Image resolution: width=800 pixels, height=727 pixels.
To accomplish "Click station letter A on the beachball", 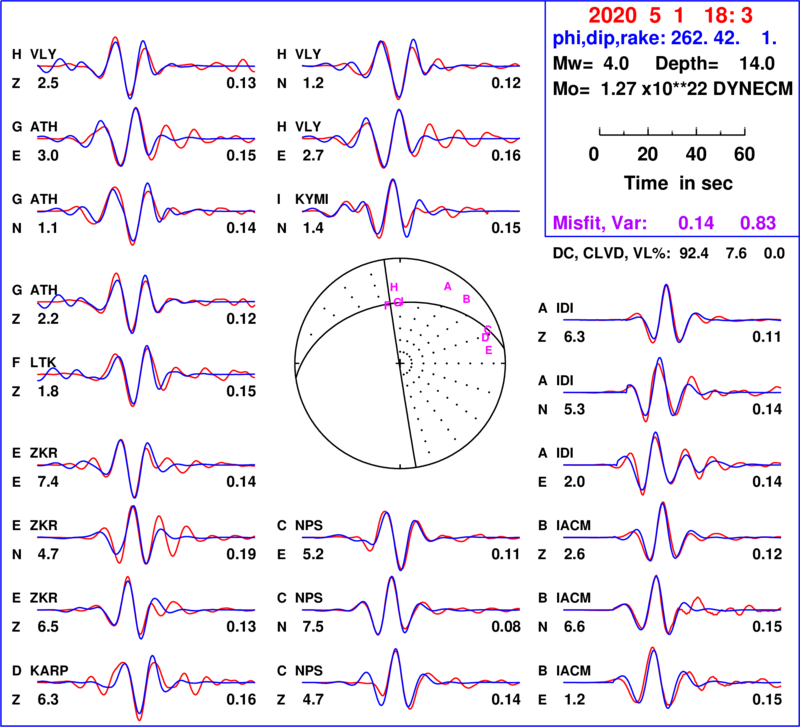I will [447, 287].
